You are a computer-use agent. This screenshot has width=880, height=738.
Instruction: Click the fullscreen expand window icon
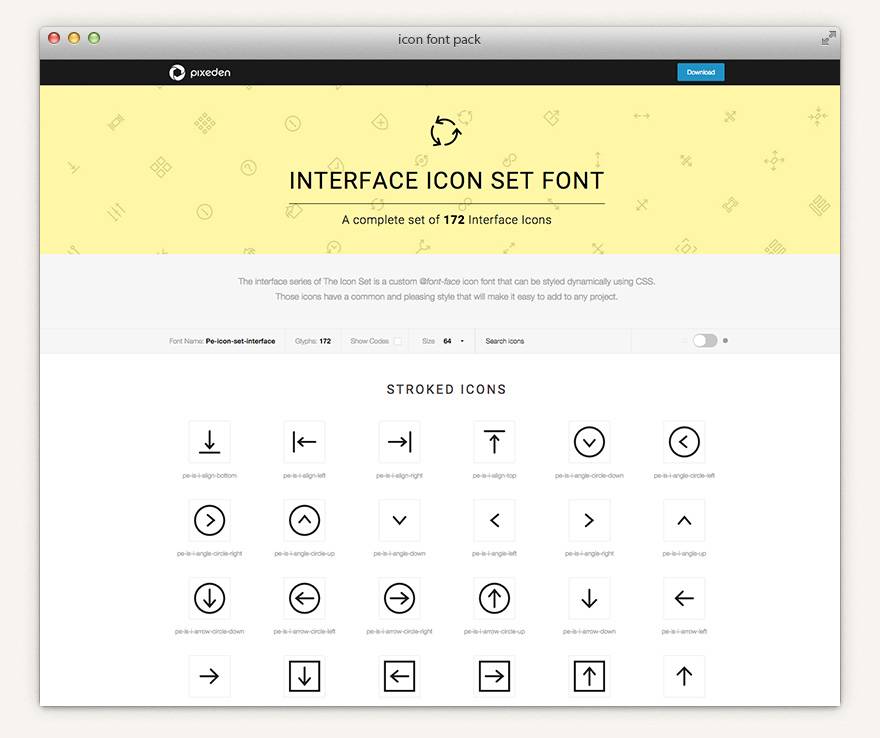tap(828, 39)
